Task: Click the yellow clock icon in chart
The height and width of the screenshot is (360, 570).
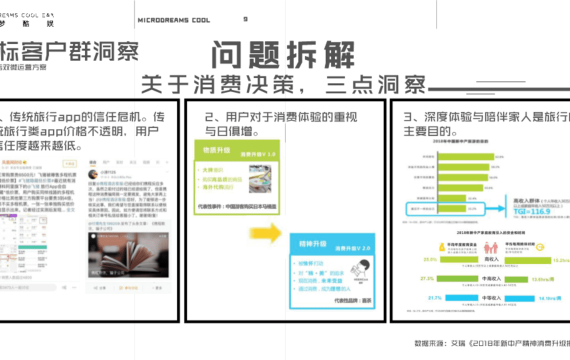Action: tap(540, 247)
